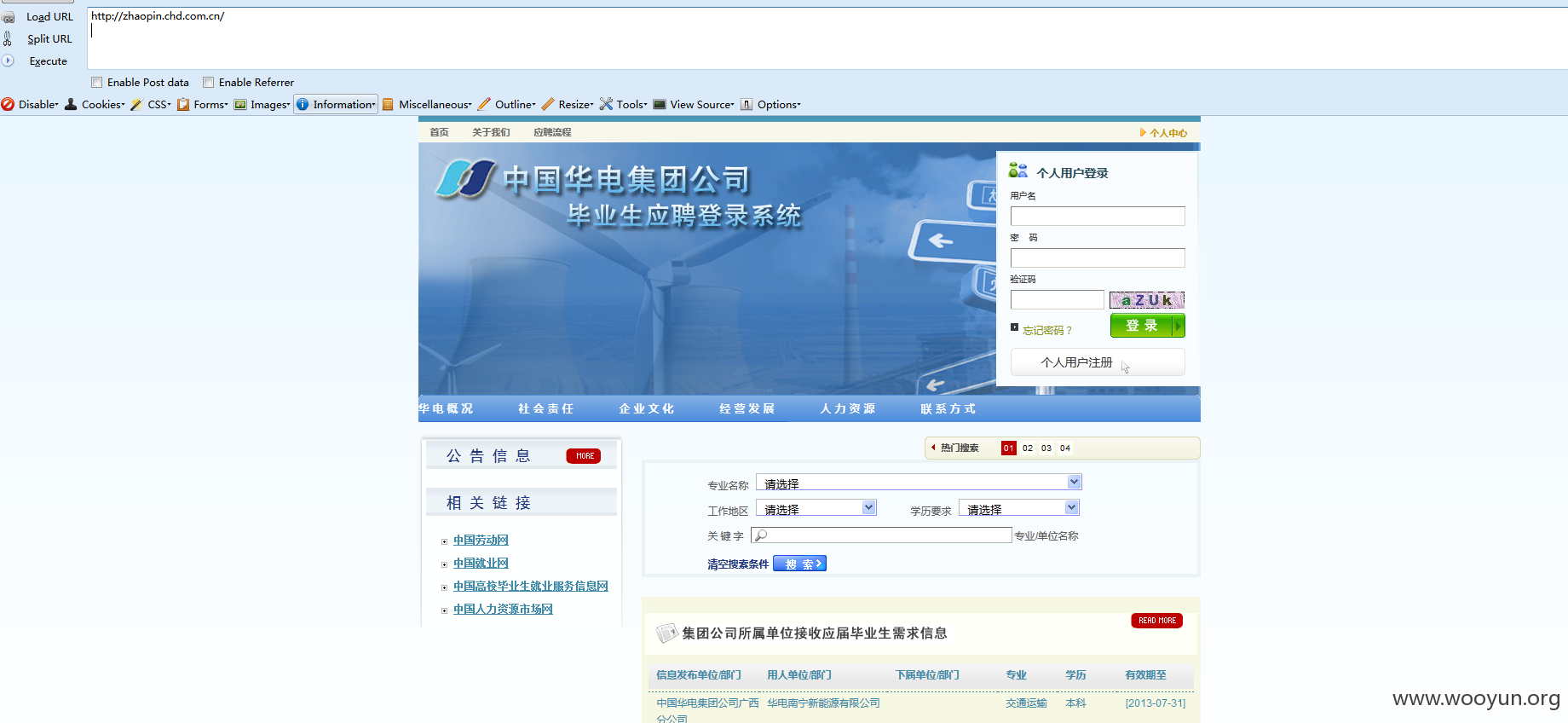Screen dimensions: 1568x723
Task: Open 华电概况 menu item
Action: 446,408
